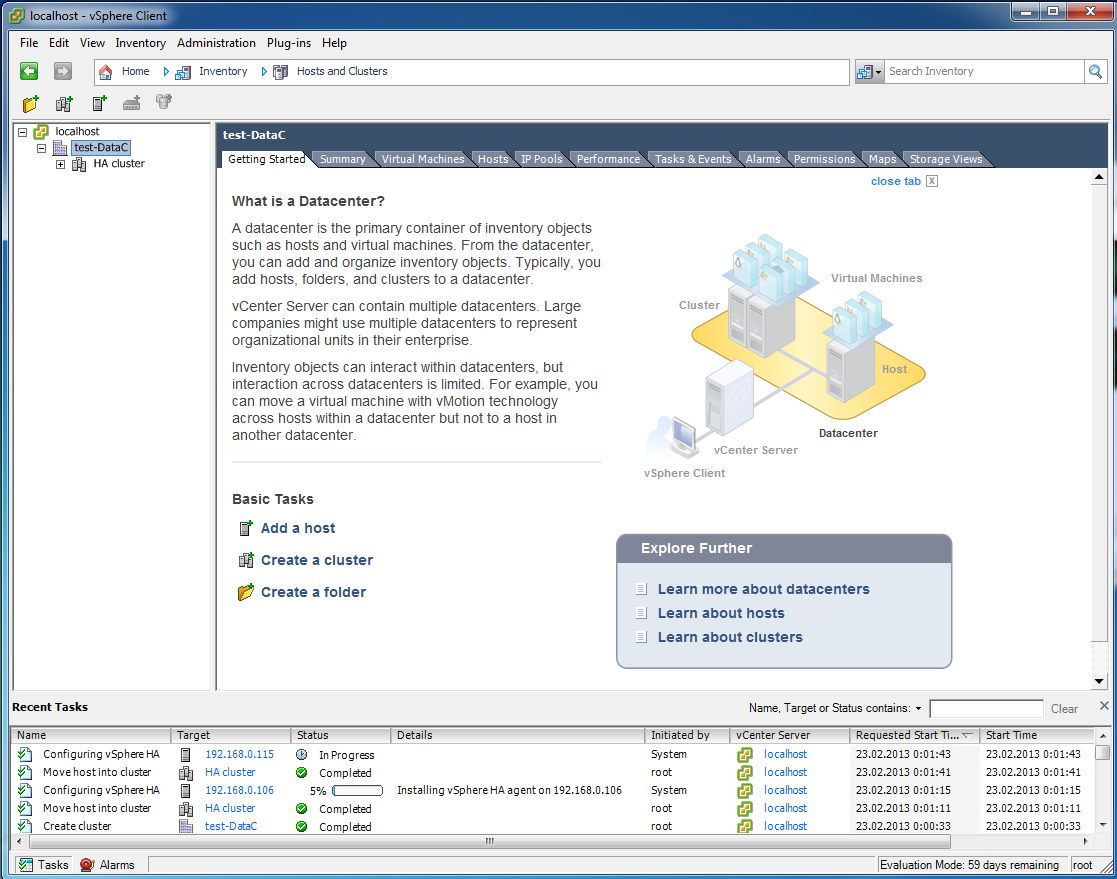Collapse the test-DataC tree node
1117x879 pixels.
pos(41,148)
